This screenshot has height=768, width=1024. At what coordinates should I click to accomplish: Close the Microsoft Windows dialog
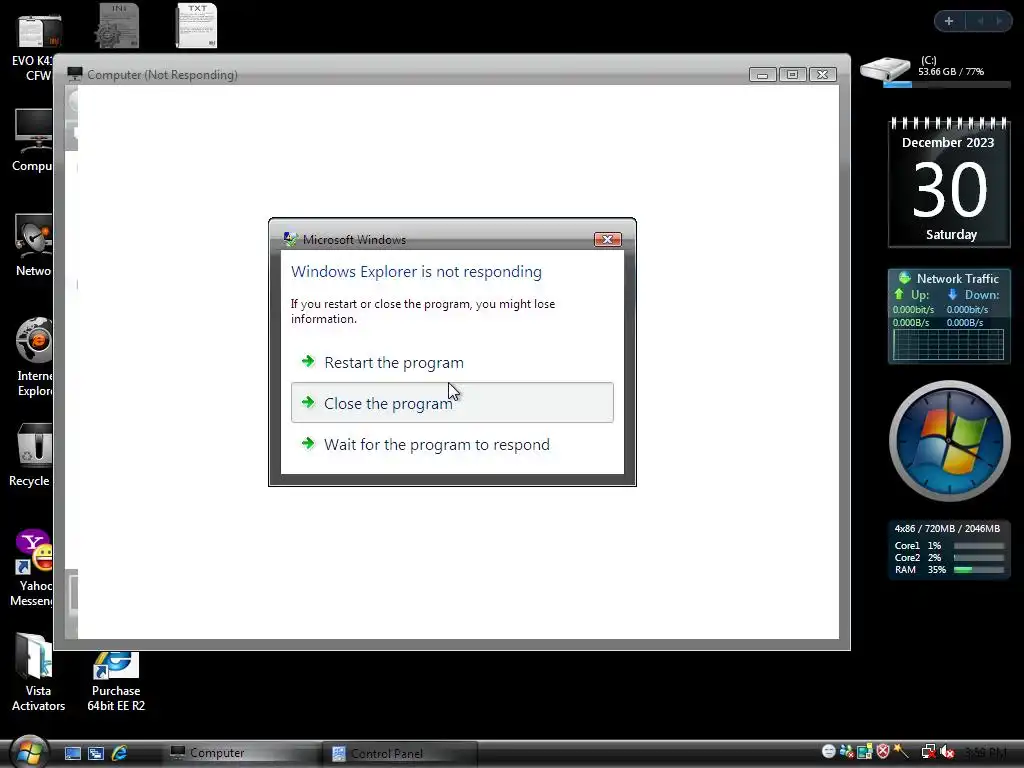(607, 240)
